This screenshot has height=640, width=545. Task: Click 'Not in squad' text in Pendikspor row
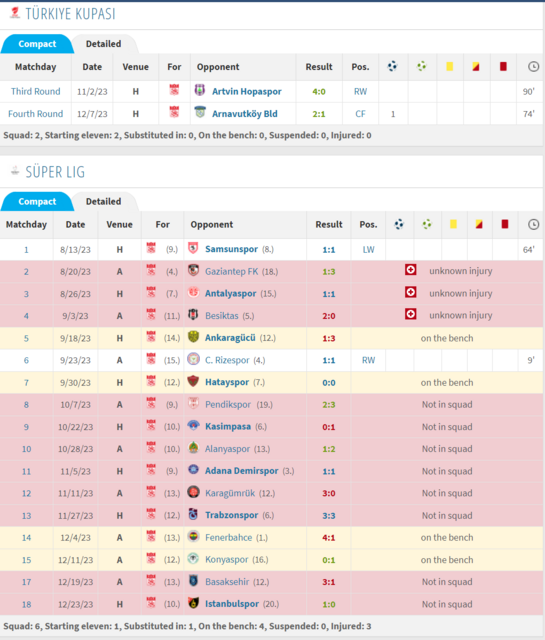tap(447, 404)
